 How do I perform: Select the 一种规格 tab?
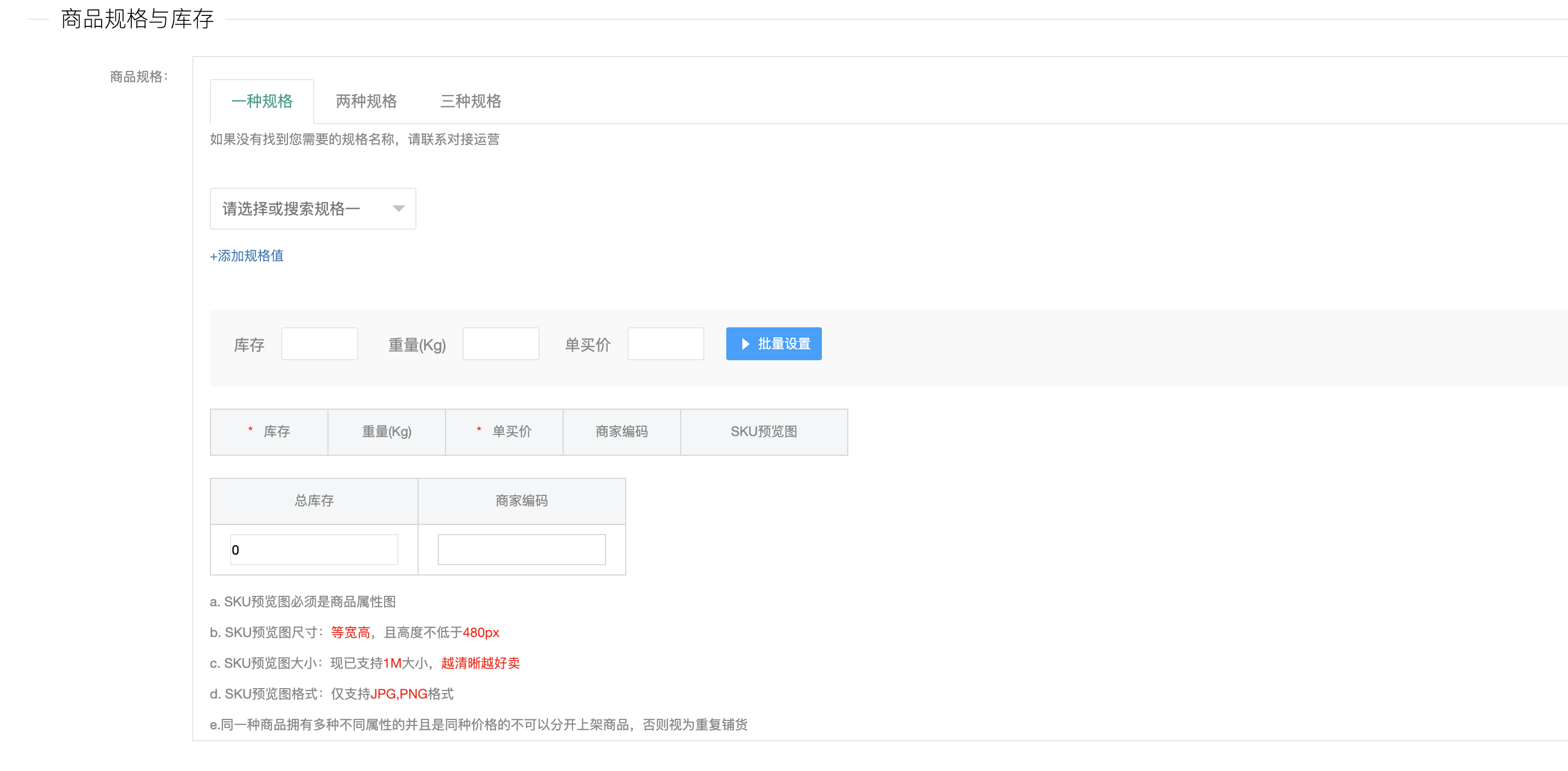tap(262, 101)
